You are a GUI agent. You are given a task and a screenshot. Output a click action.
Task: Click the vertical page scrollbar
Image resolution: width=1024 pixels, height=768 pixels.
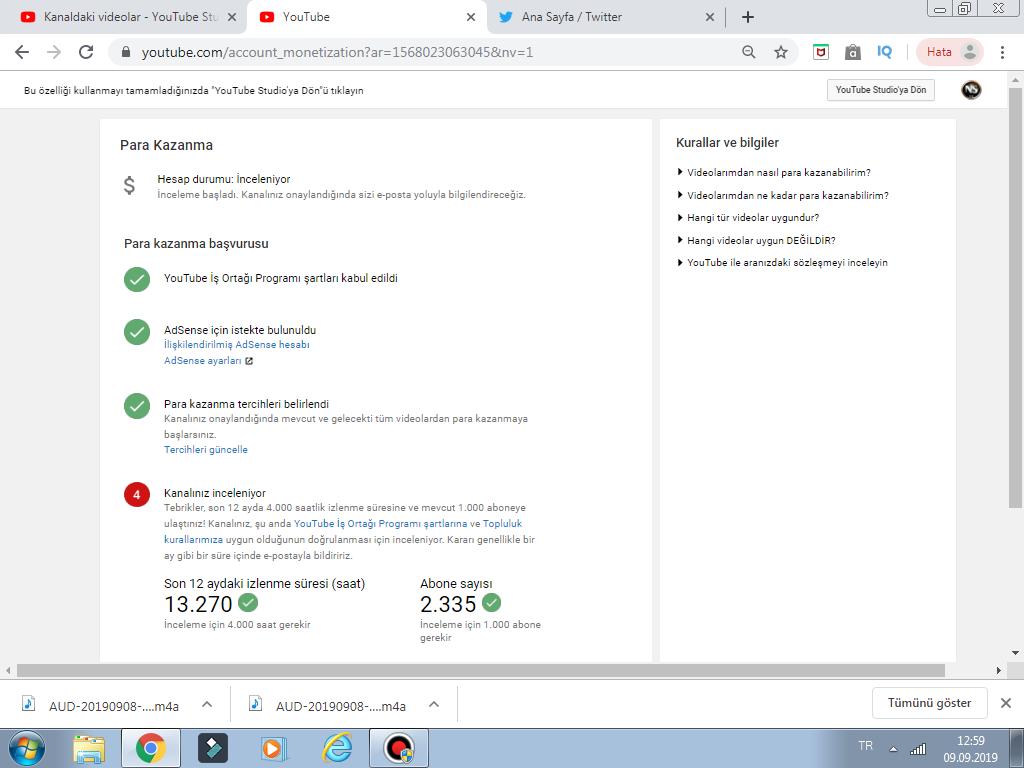pyautogui.click(x=1015, y=297)
